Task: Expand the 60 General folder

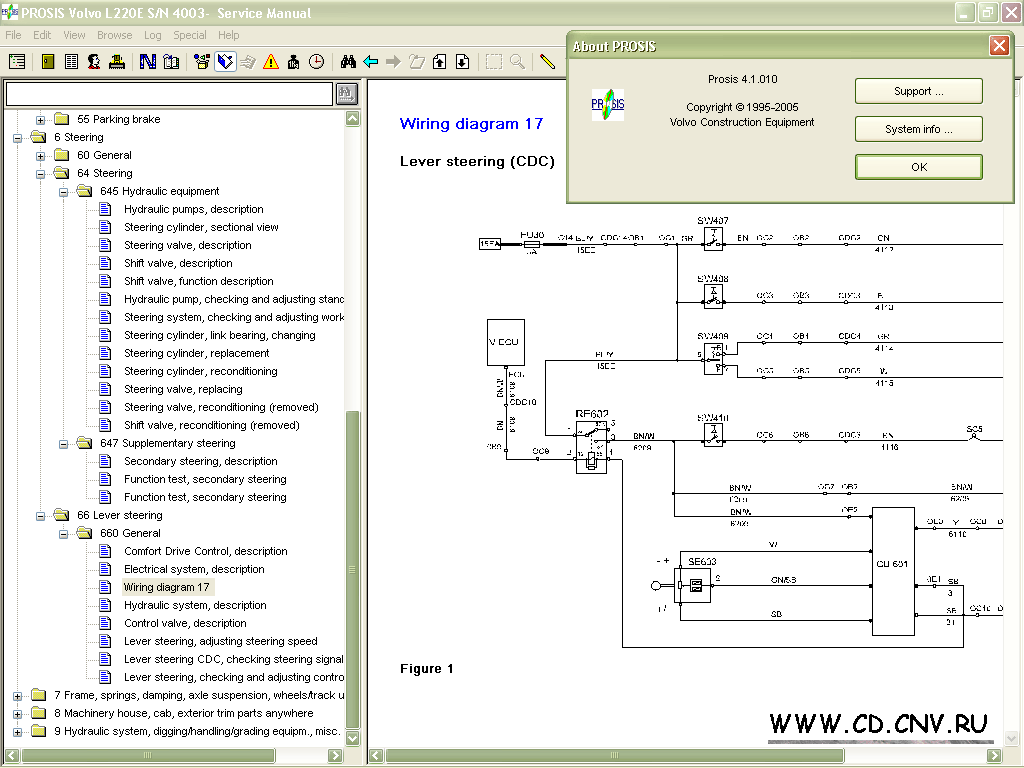Action: pyautogui.click(x=40, y=156)
